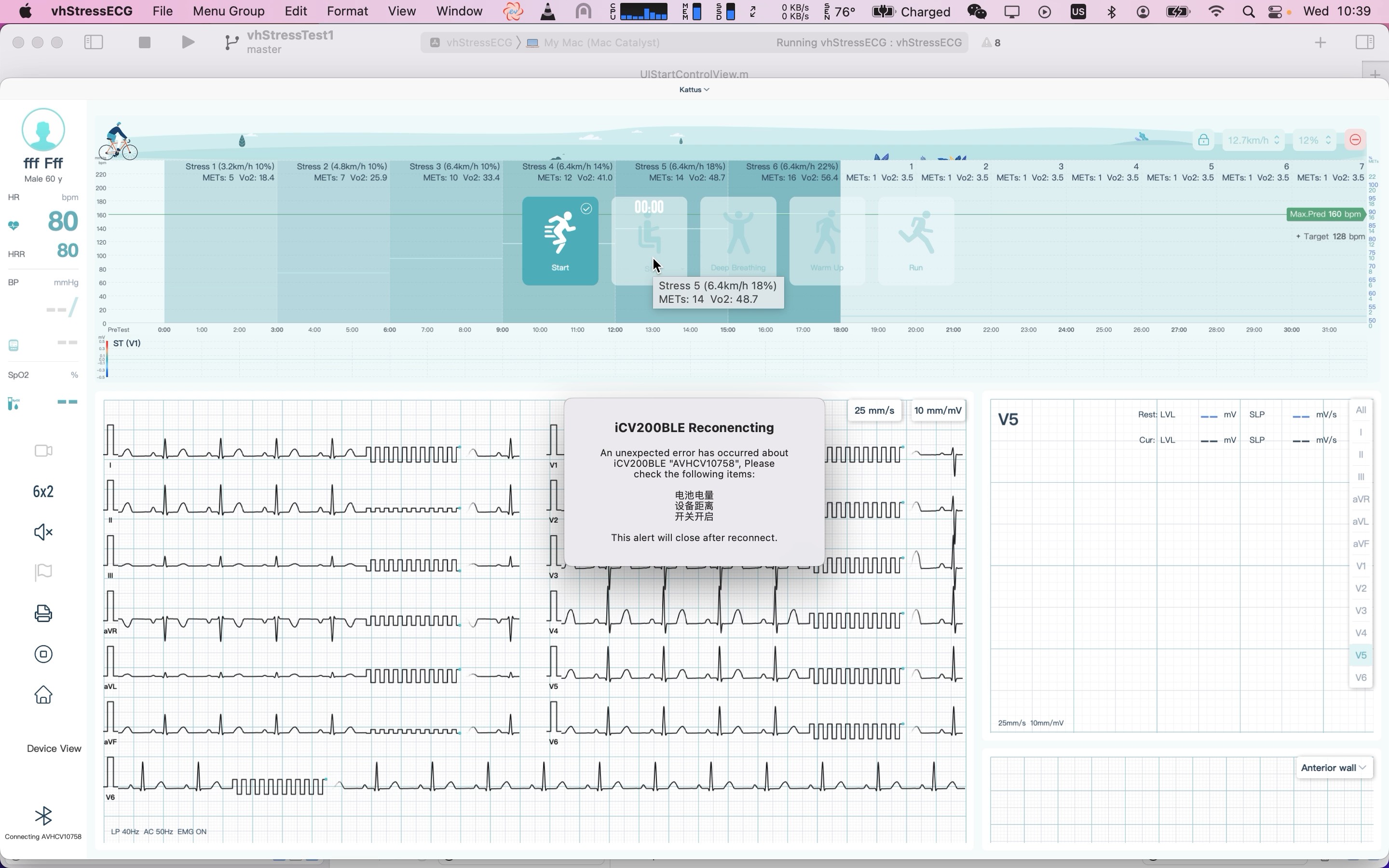Select the sitting stage tile with timer

pyautogui.click(x=649, y=241)
